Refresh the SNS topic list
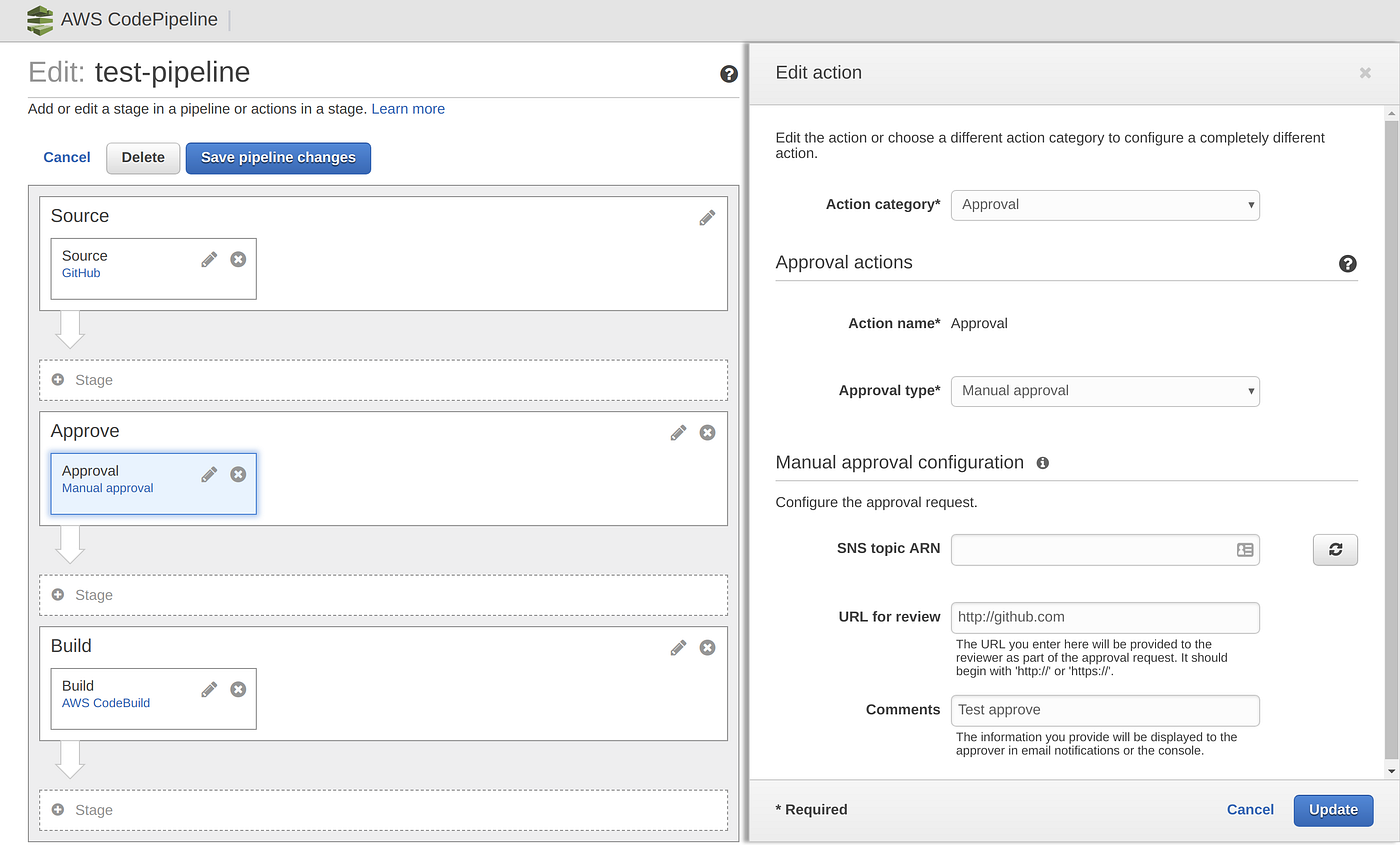The height and width of the screenshot is (845, 1400). pyautogui.click(x=1335, y=549)
